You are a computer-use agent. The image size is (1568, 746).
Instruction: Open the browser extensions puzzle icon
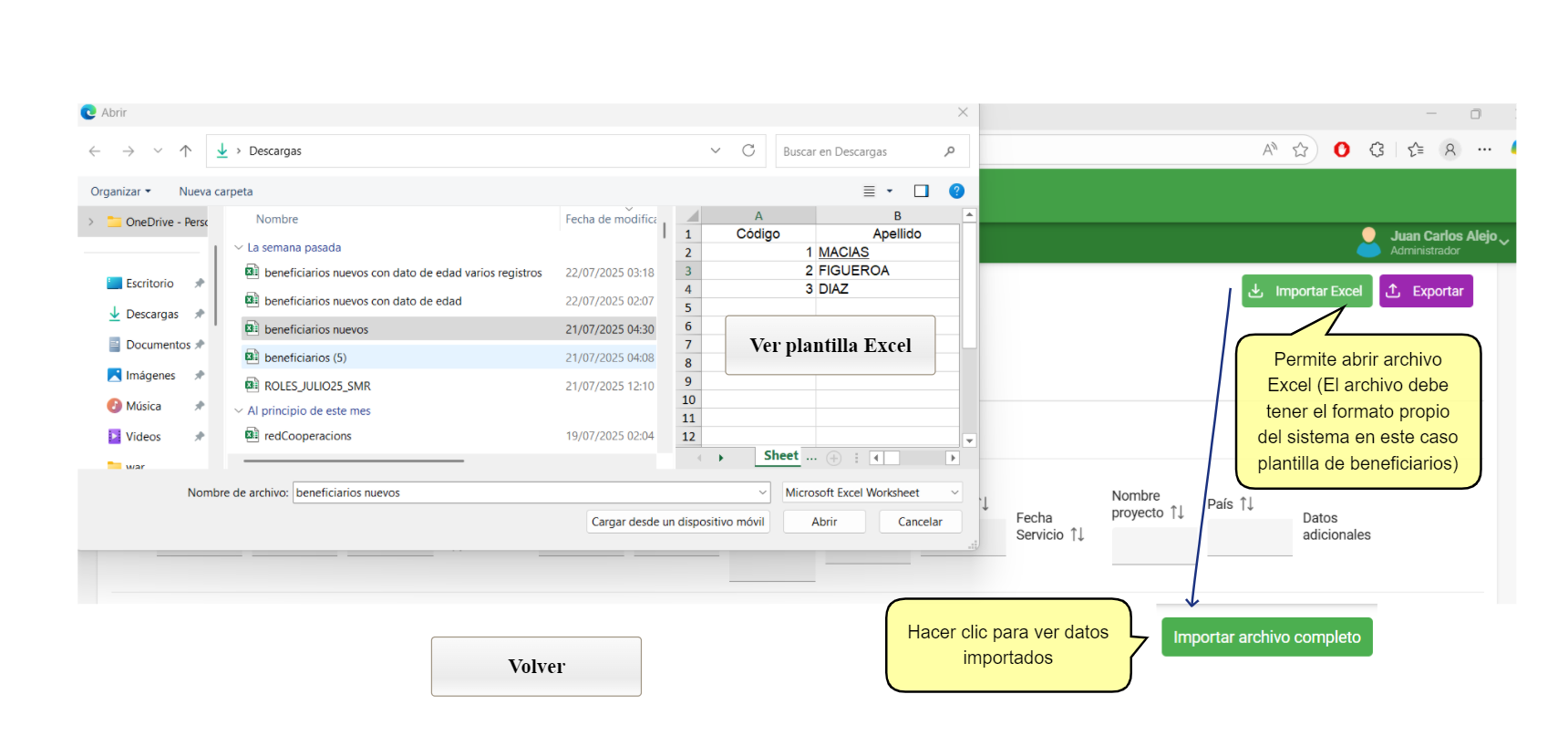1377,150
